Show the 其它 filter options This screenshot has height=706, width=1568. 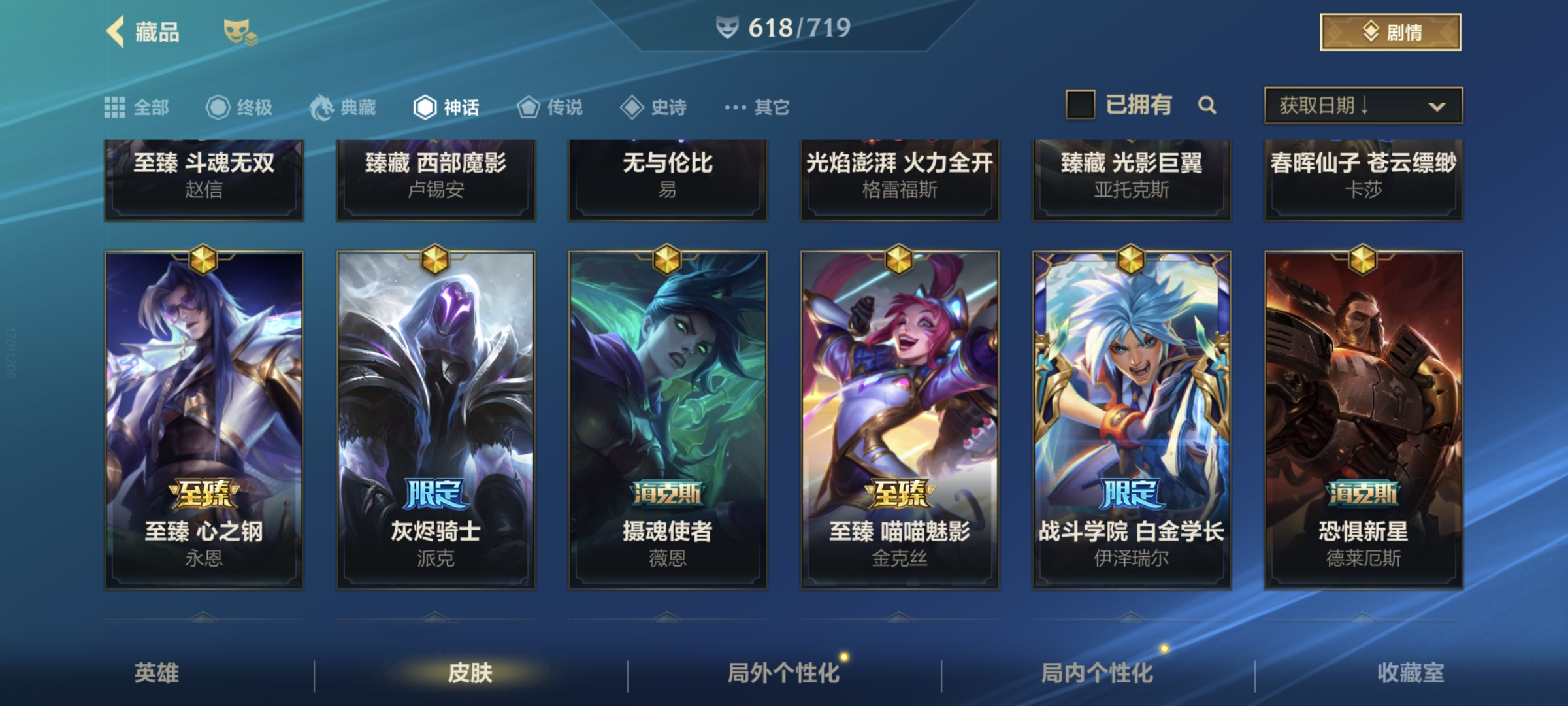[757, 107]
